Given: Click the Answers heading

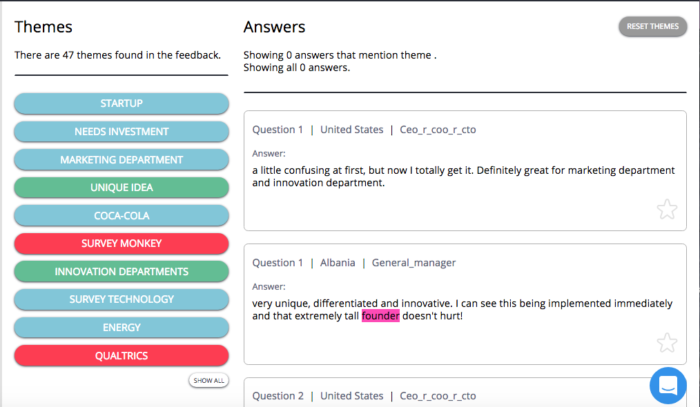Looking at the screenshot, I should [x=274, y=27].
